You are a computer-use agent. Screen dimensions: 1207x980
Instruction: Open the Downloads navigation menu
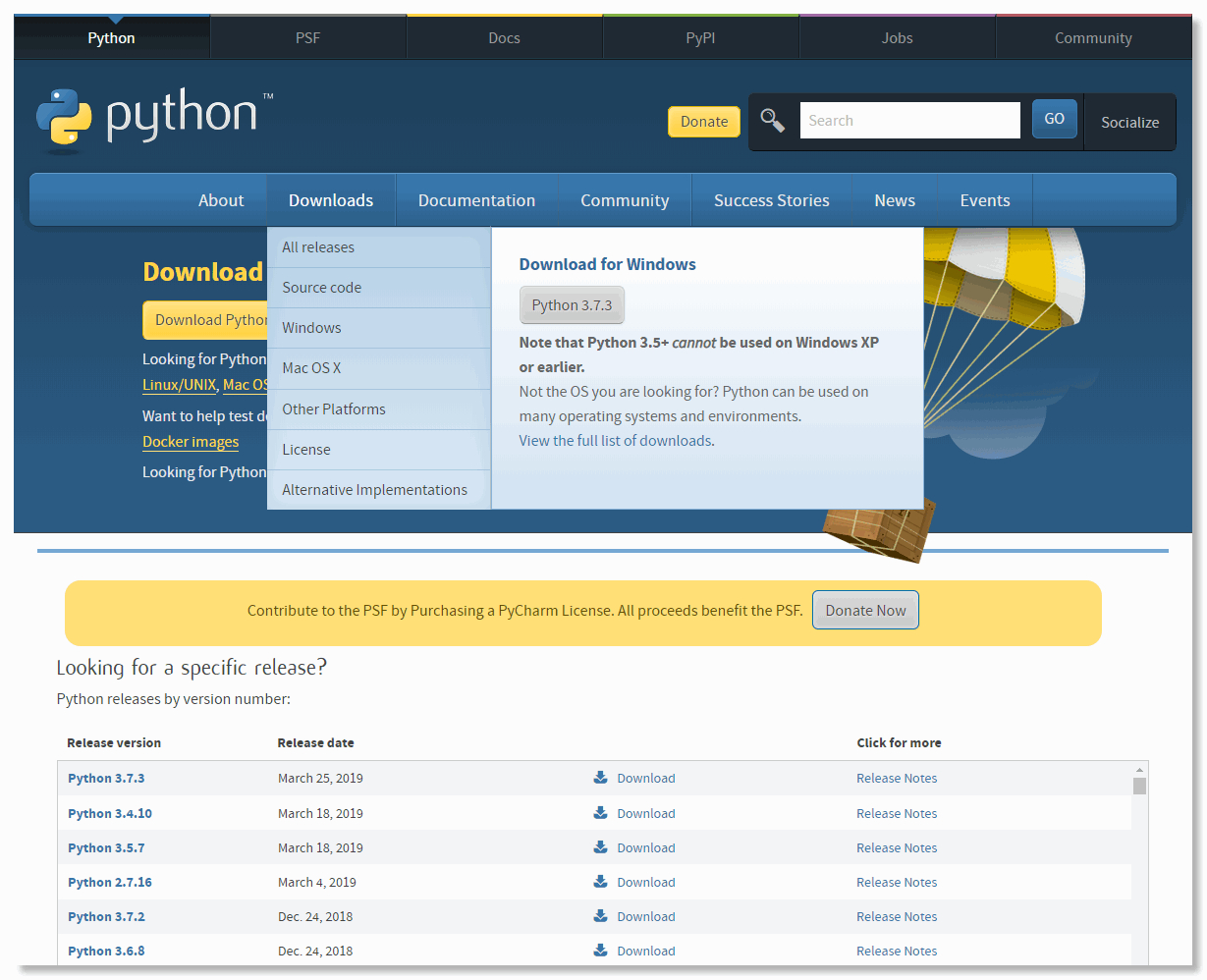[x=331, y=200]
